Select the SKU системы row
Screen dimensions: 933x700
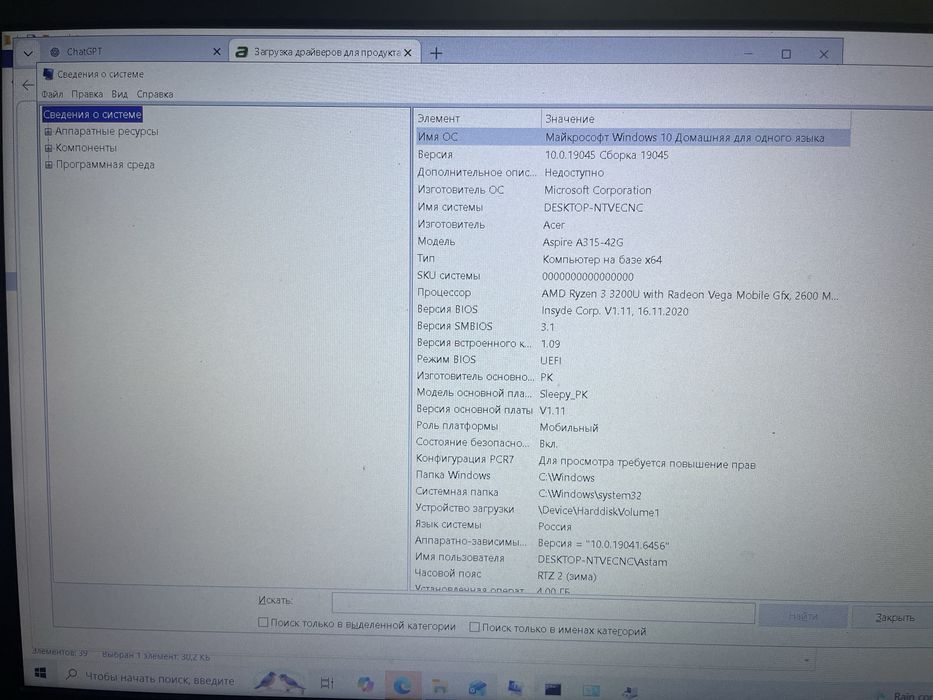[632, 276]
